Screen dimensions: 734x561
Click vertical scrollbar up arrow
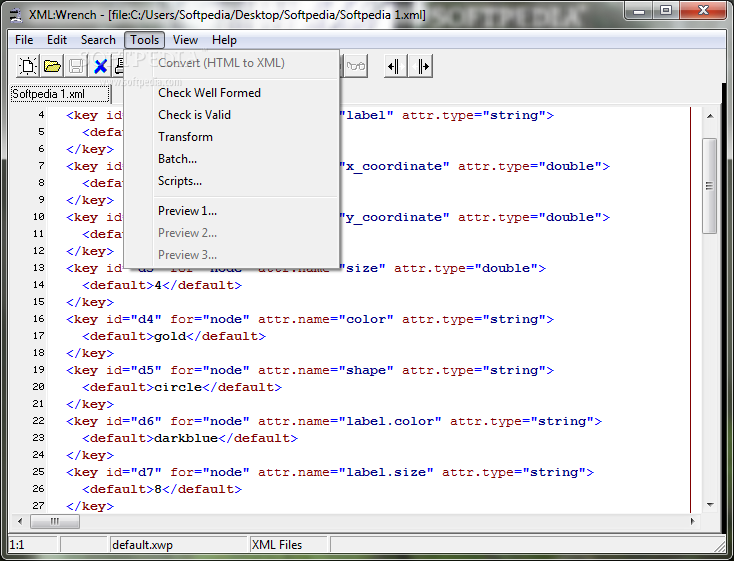710,116
